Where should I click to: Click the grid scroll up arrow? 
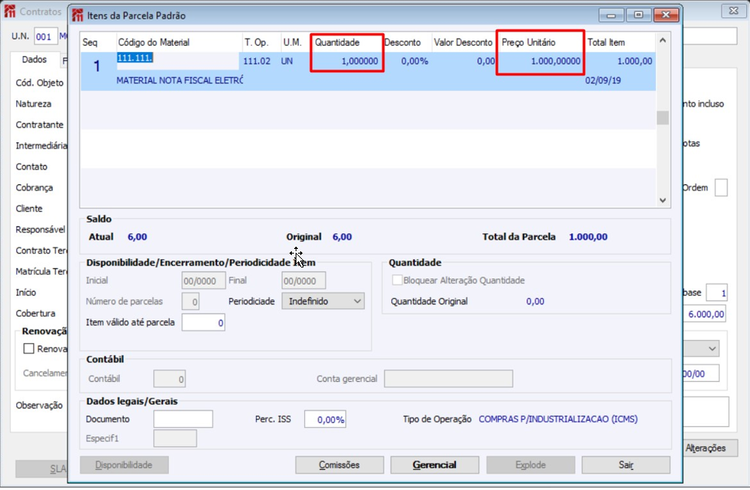click(x=662, y=41)
